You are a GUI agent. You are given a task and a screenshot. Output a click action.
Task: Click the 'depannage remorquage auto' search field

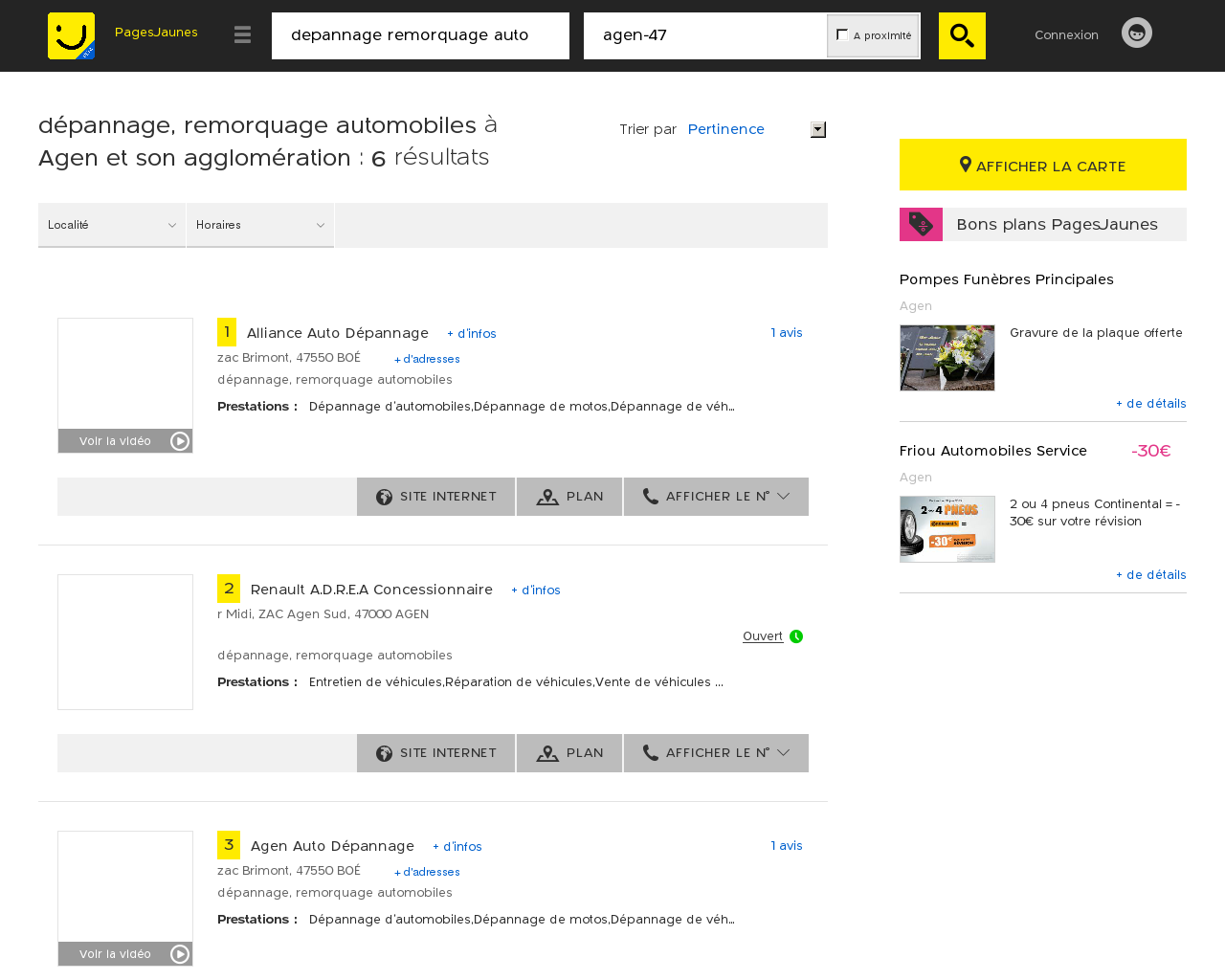click(420, 35)
